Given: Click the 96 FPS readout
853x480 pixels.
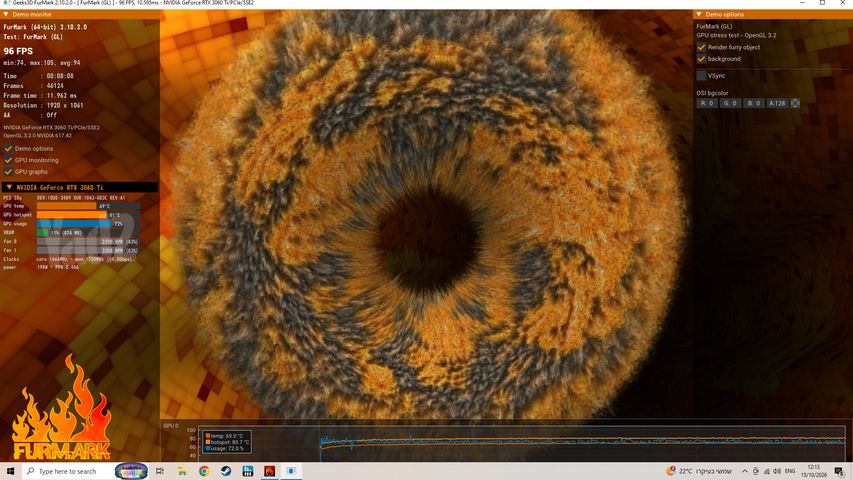Looking at the screenshot, I should [18, 51].
